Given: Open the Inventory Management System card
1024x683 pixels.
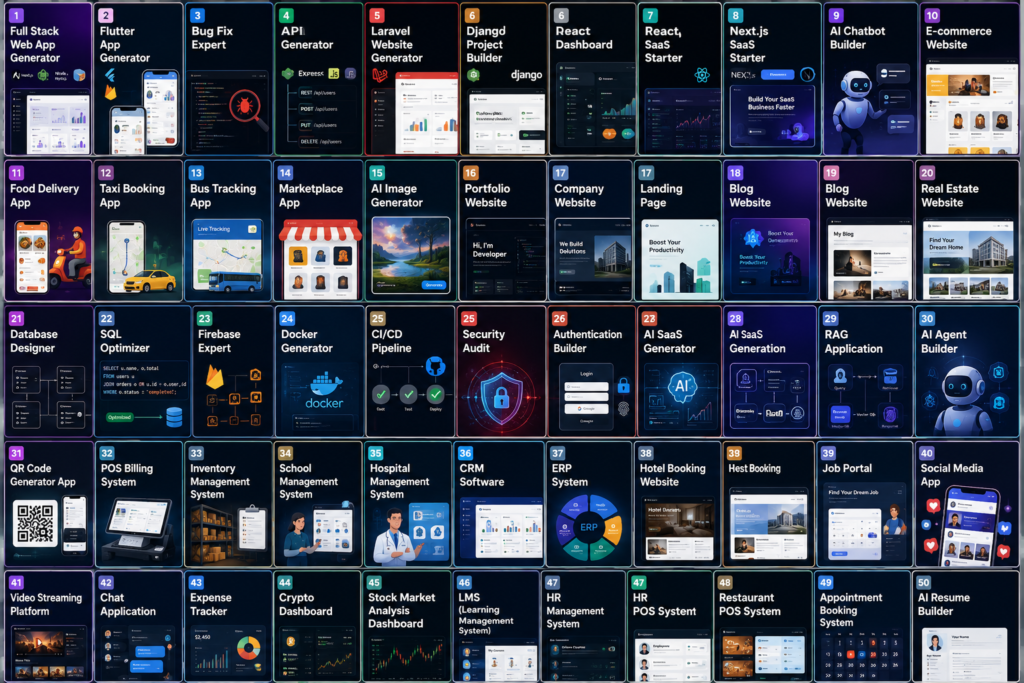Looking at the screenshot, I should pos(228,503).
